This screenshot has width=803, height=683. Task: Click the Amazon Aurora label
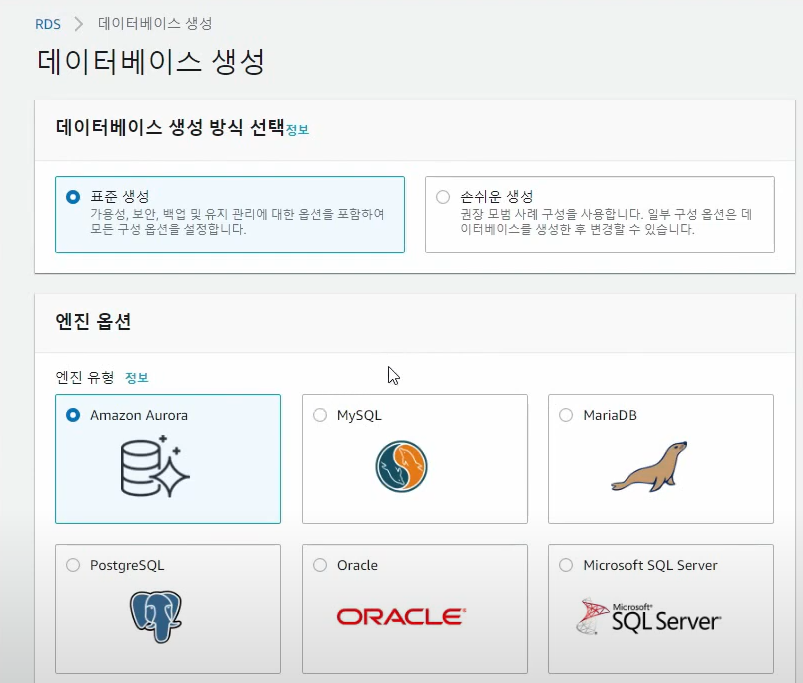[139, 415]
